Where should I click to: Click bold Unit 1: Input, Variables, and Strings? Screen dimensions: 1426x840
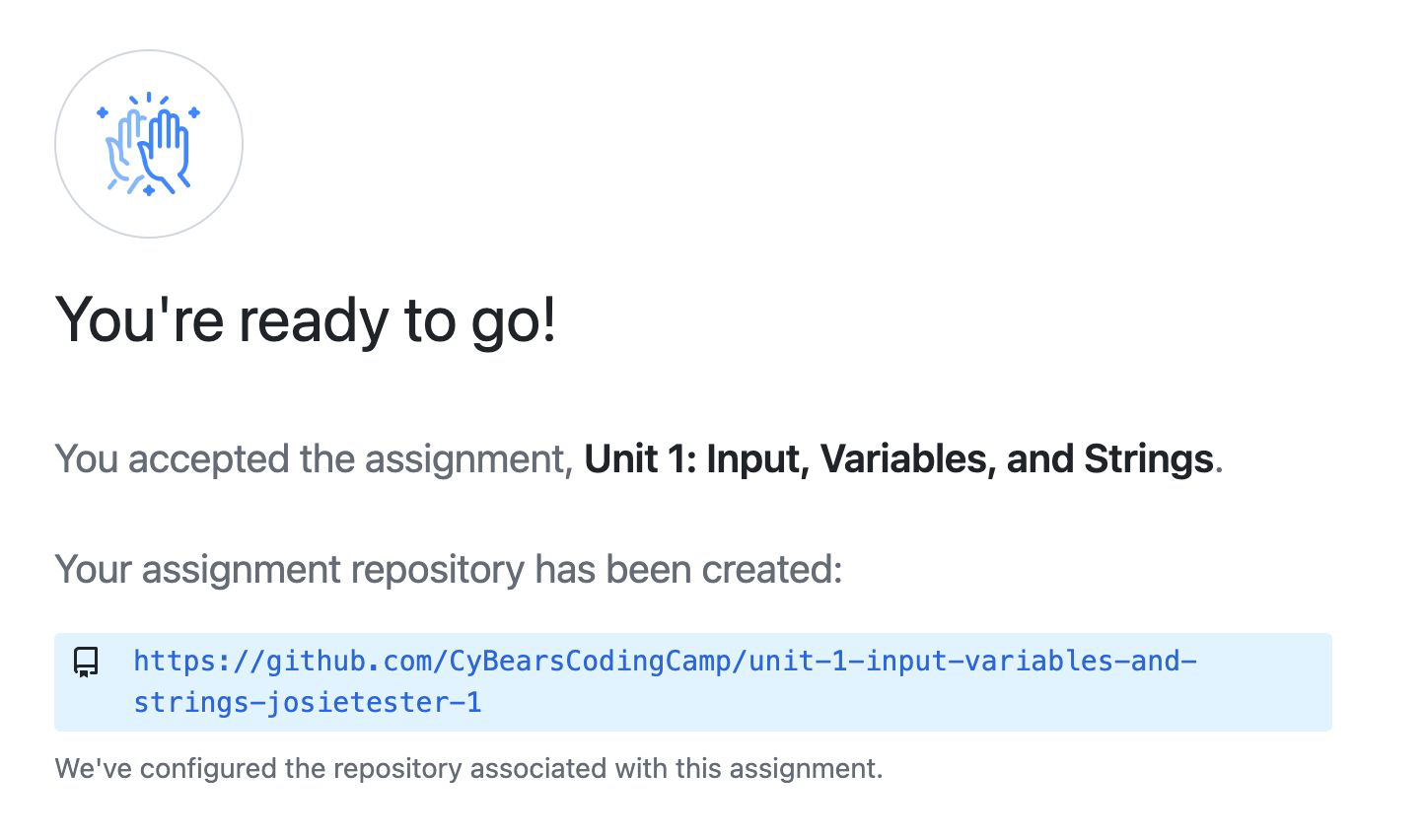click(x=897, y=459)
